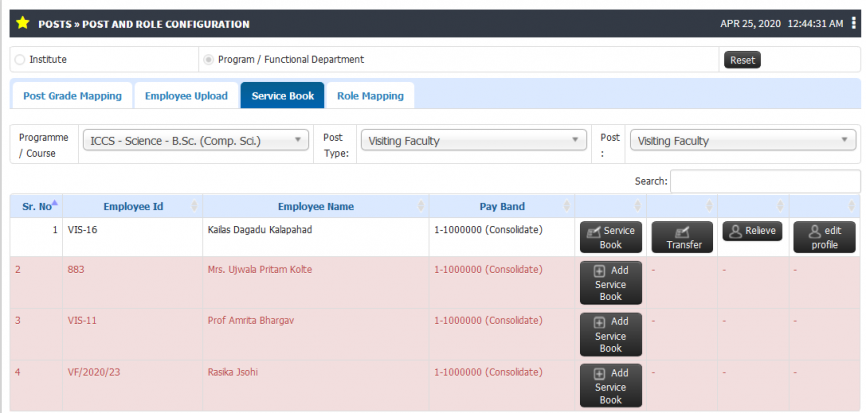Click Relieve button for employee VIS-16
The width and height of the screenshot is (866, 413).
[x=753, y=231]
